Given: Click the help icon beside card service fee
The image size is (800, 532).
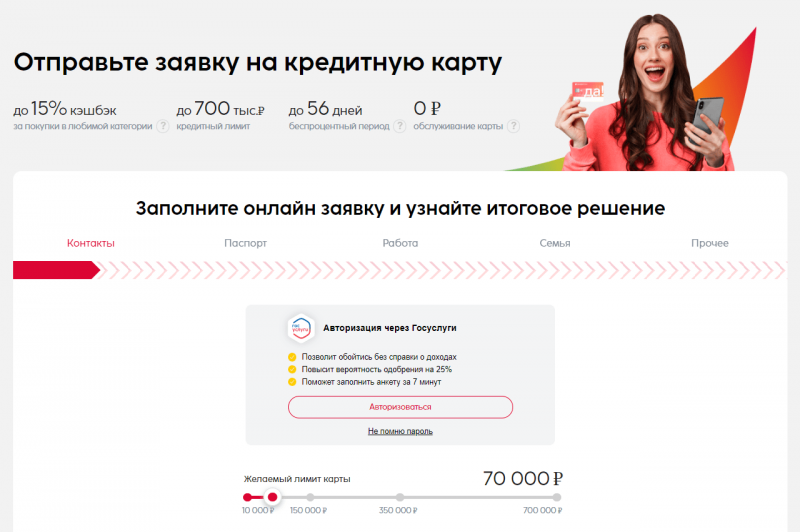Looking at the screenshot, I should click(x=514, y=126).
